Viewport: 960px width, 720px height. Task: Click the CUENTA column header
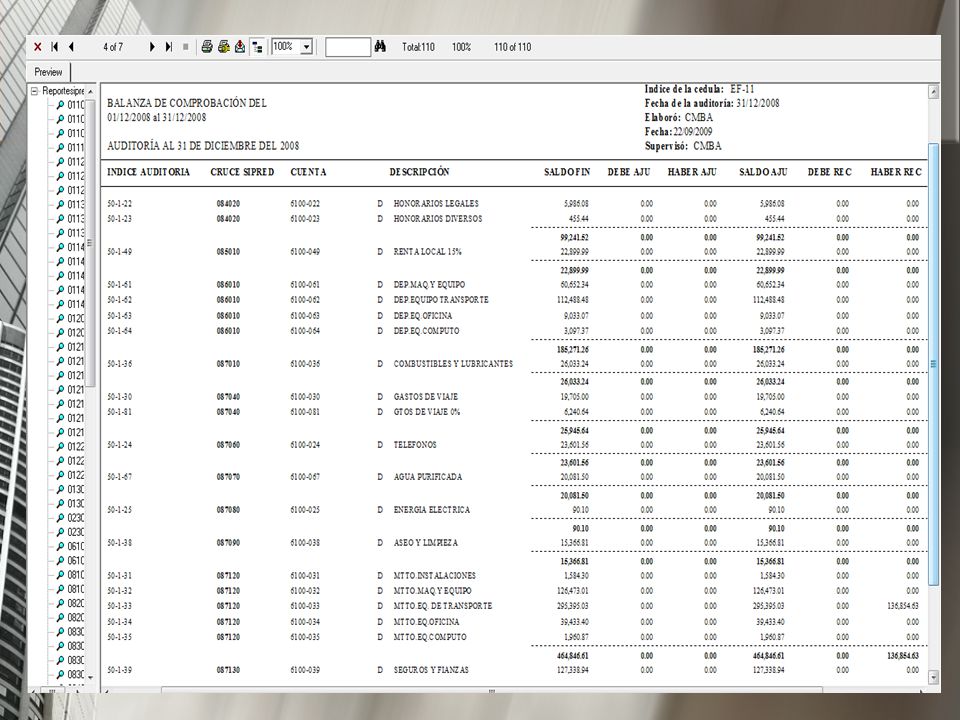click(309, 172)
